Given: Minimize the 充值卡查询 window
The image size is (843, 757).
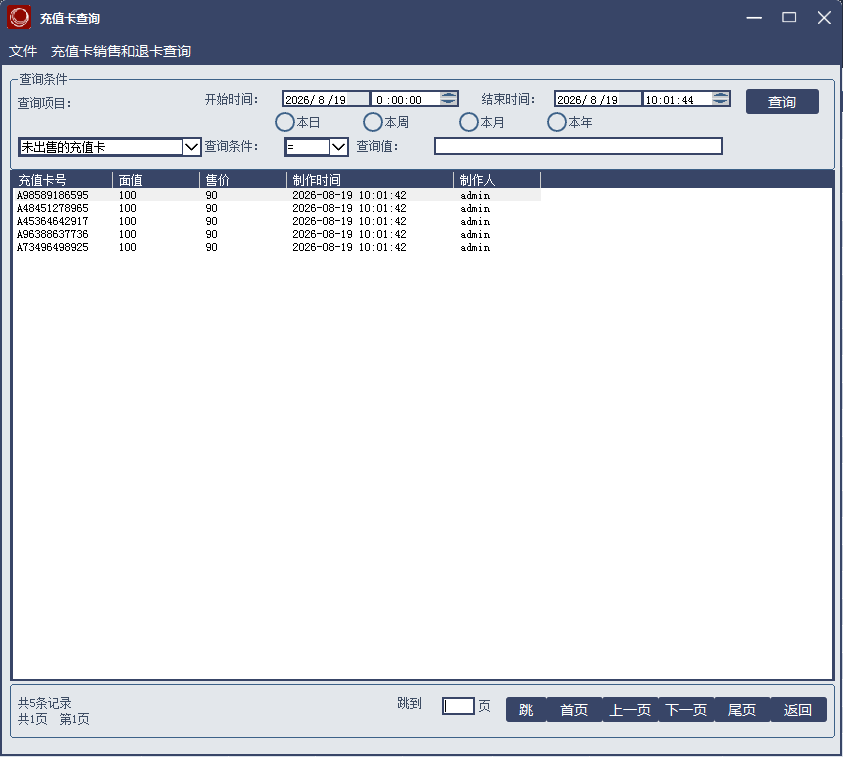Looking at the screenshot, I should pos(754,18).
